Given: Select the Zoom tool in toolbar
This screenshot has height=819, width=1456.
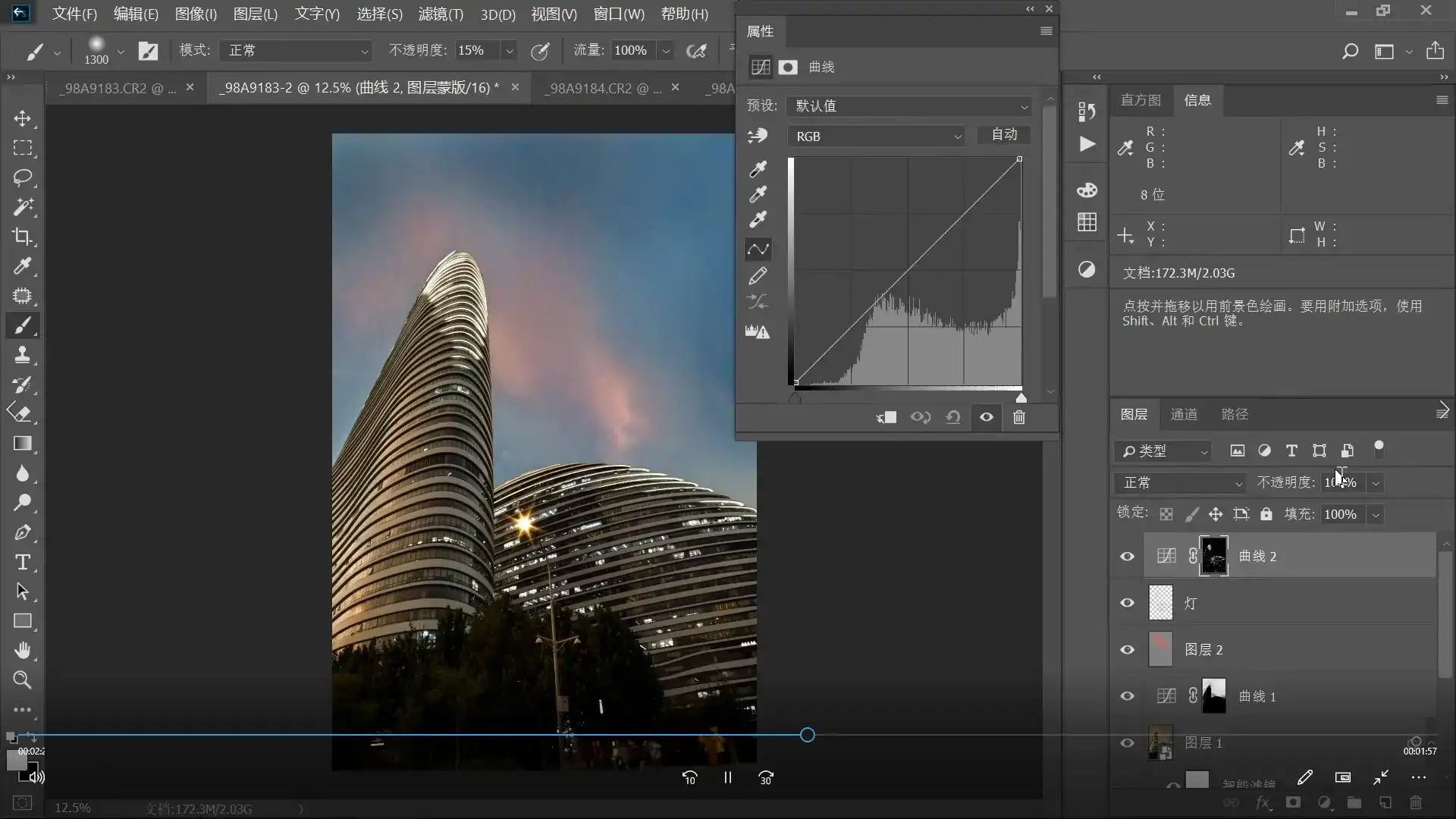Looking at the screenshot, I should tap(23, 680).
